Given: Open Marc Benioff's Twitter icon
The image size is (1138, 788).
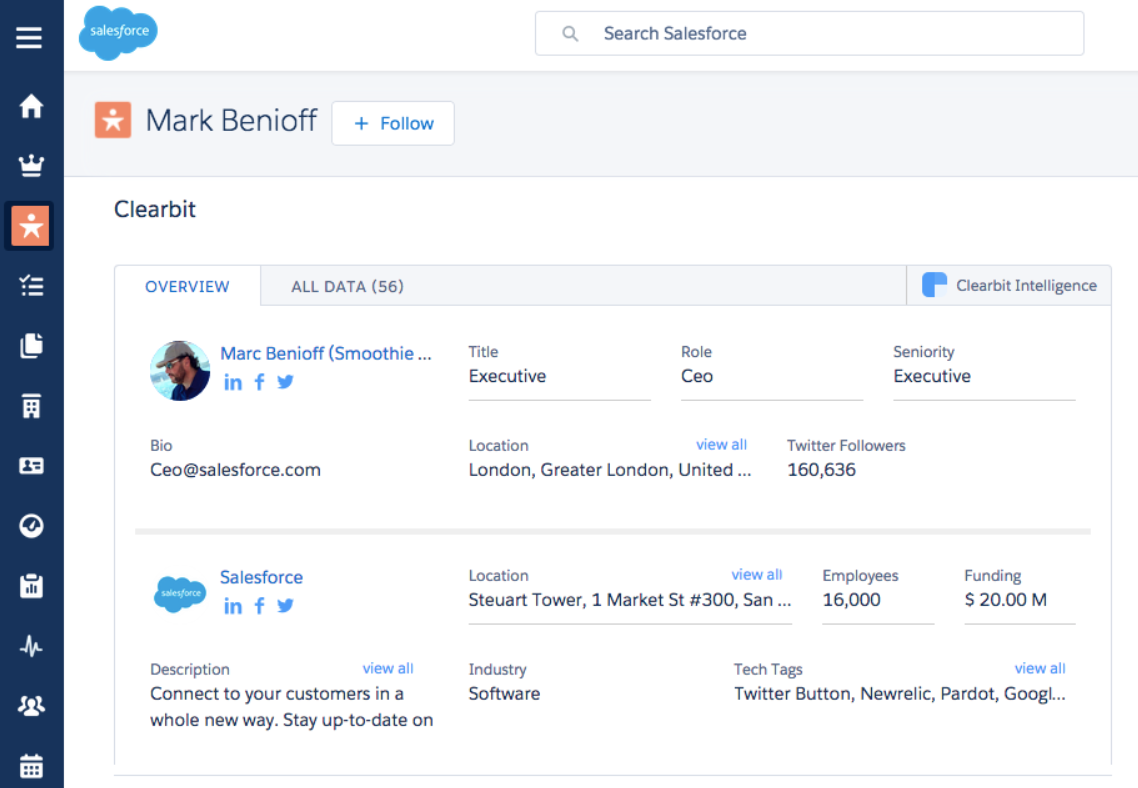Looking at the screenshot, I should (x=284, y=382).
